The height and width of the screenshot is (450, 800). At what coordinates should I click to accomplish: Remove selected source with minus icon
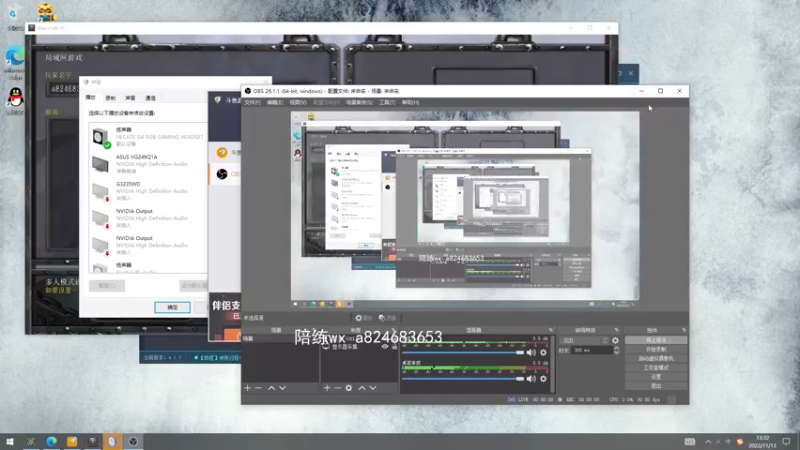[x=337, y=388]
